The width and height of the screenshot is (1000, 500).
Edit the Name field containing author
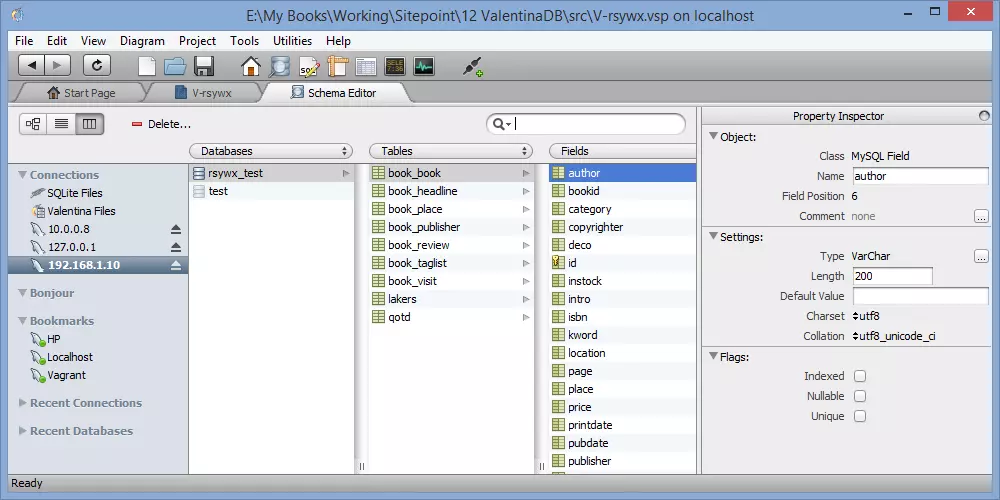coord(920,176)
